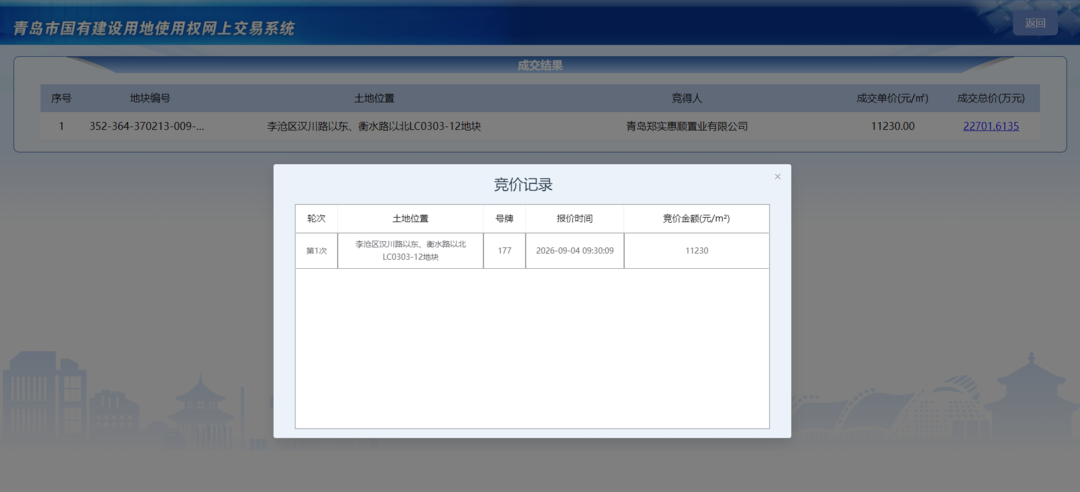The image size is (1080, 492).
Task: Click the 报价时间 column header
Action: (574, 218)
